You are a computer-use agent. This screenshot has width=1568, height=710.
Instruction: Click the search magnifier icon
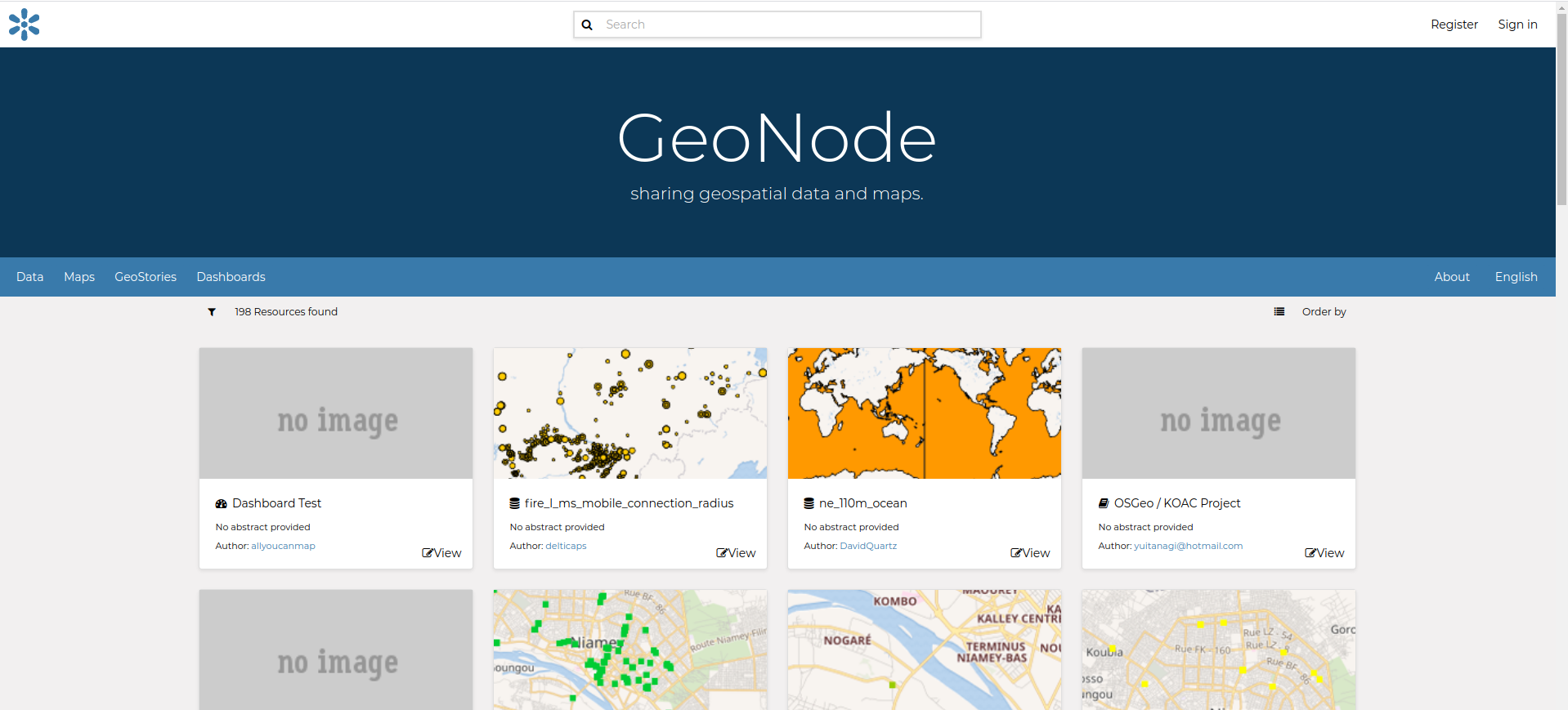(587, 25)
